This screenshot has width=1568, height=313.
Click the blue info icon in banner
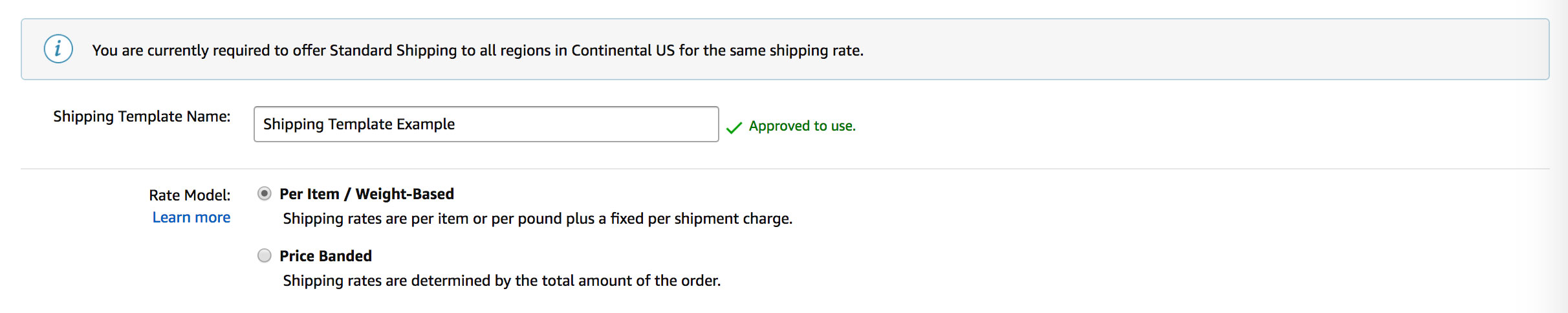58,49
